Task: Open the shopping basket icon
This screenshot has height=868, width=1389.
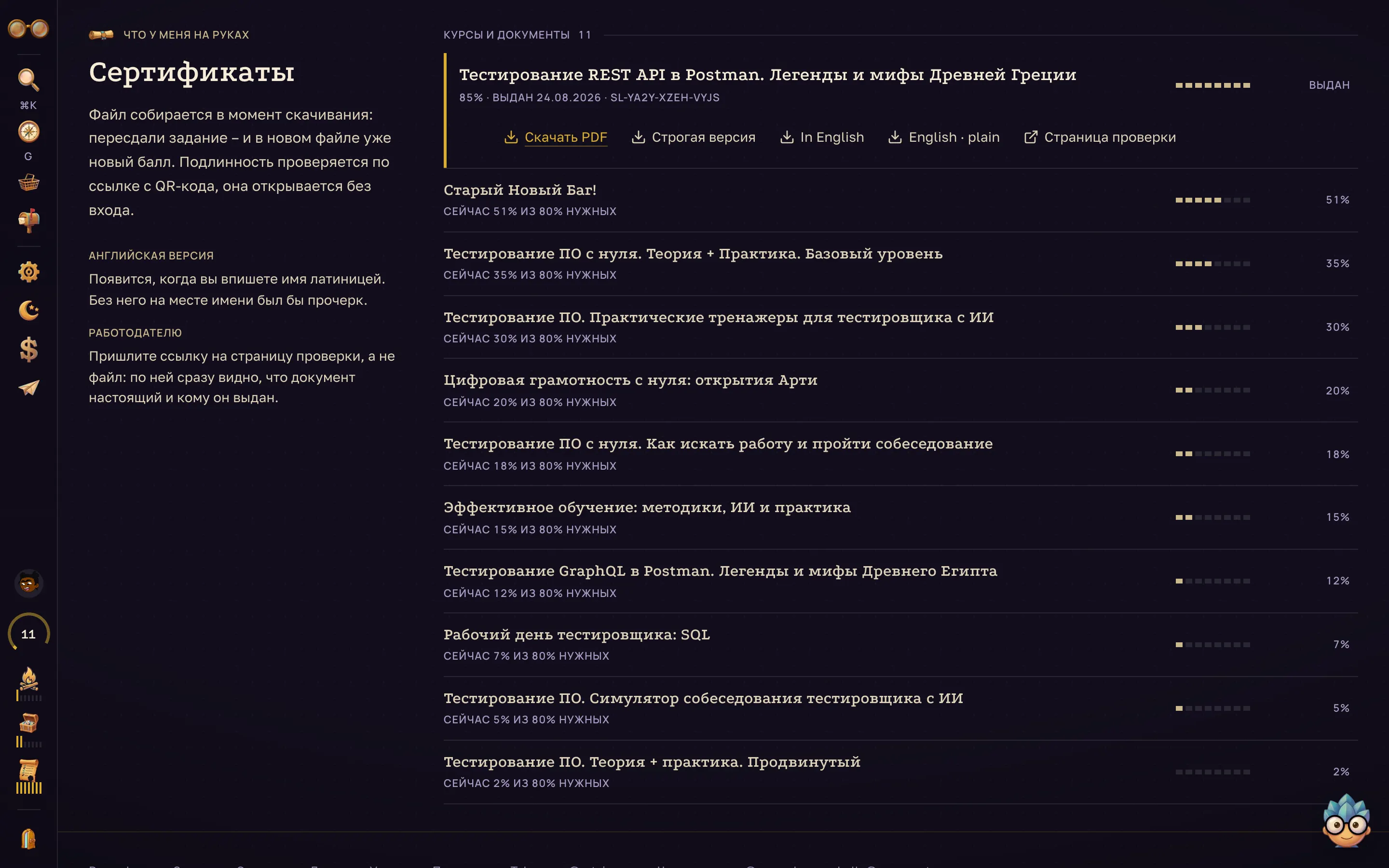Action: [28, 183]
